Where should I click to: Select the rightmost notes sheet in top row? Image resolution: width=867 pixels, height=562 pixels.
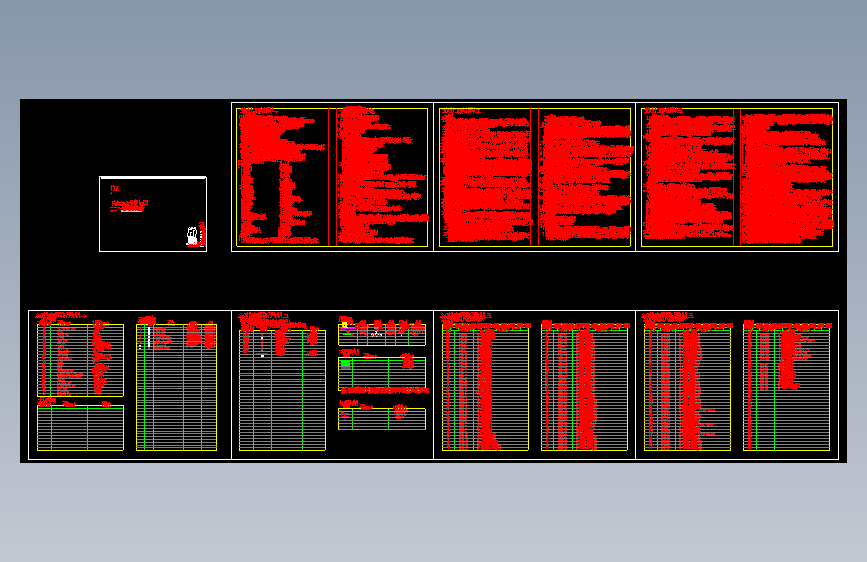point(737,177)
